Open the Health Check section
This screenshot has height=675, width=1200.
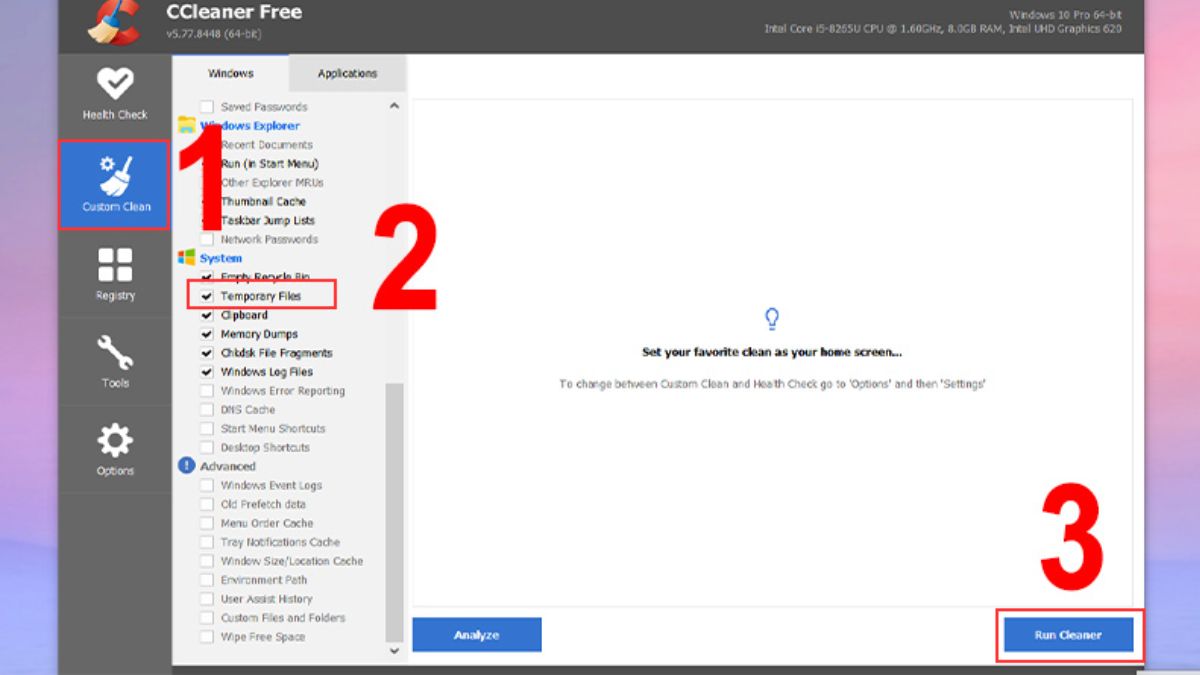(x=115, y=93)
